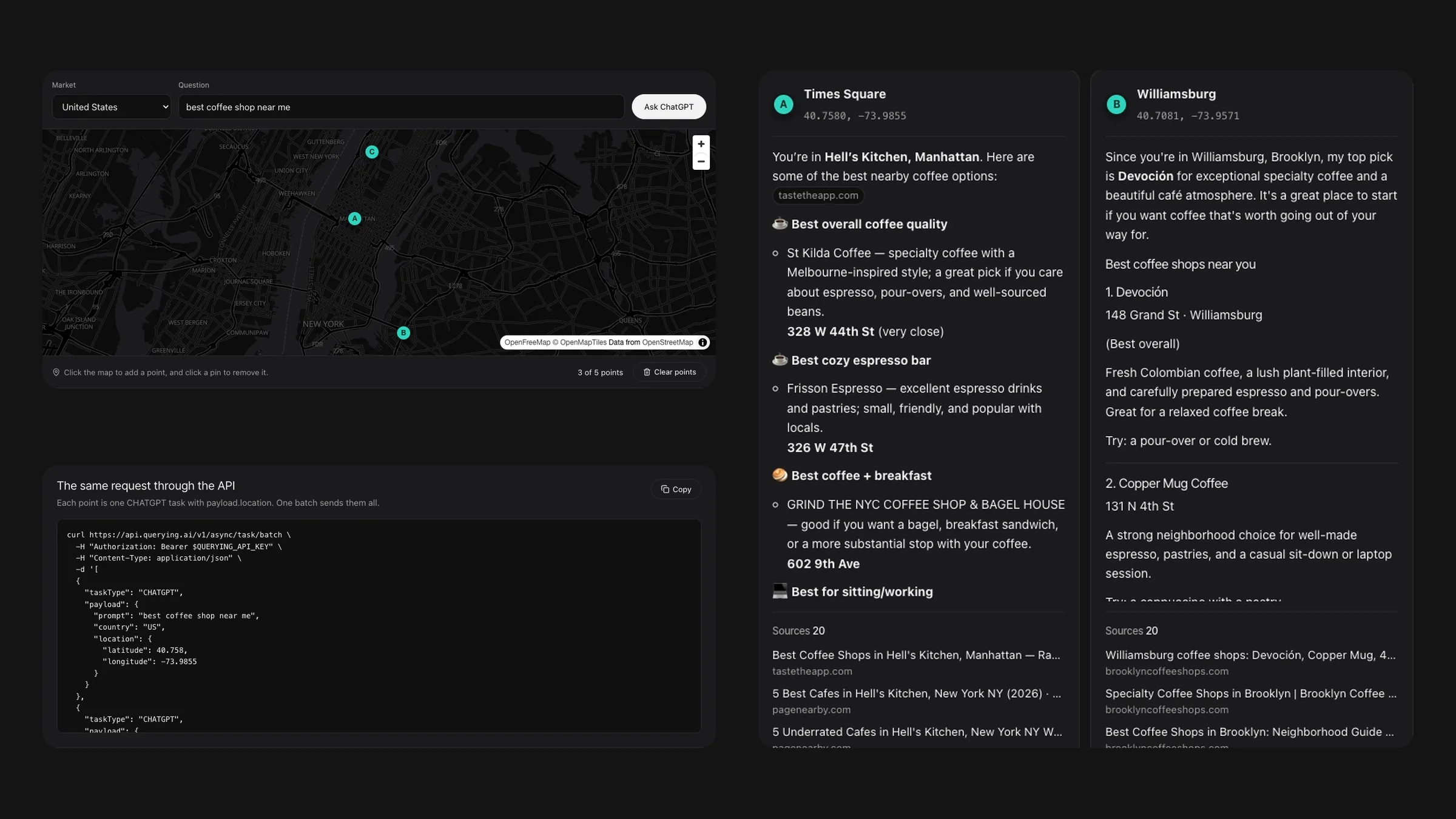1456x819 pixels.
Task: Click the '3 of 5 points' counter
Action: (x=600, y=372)
